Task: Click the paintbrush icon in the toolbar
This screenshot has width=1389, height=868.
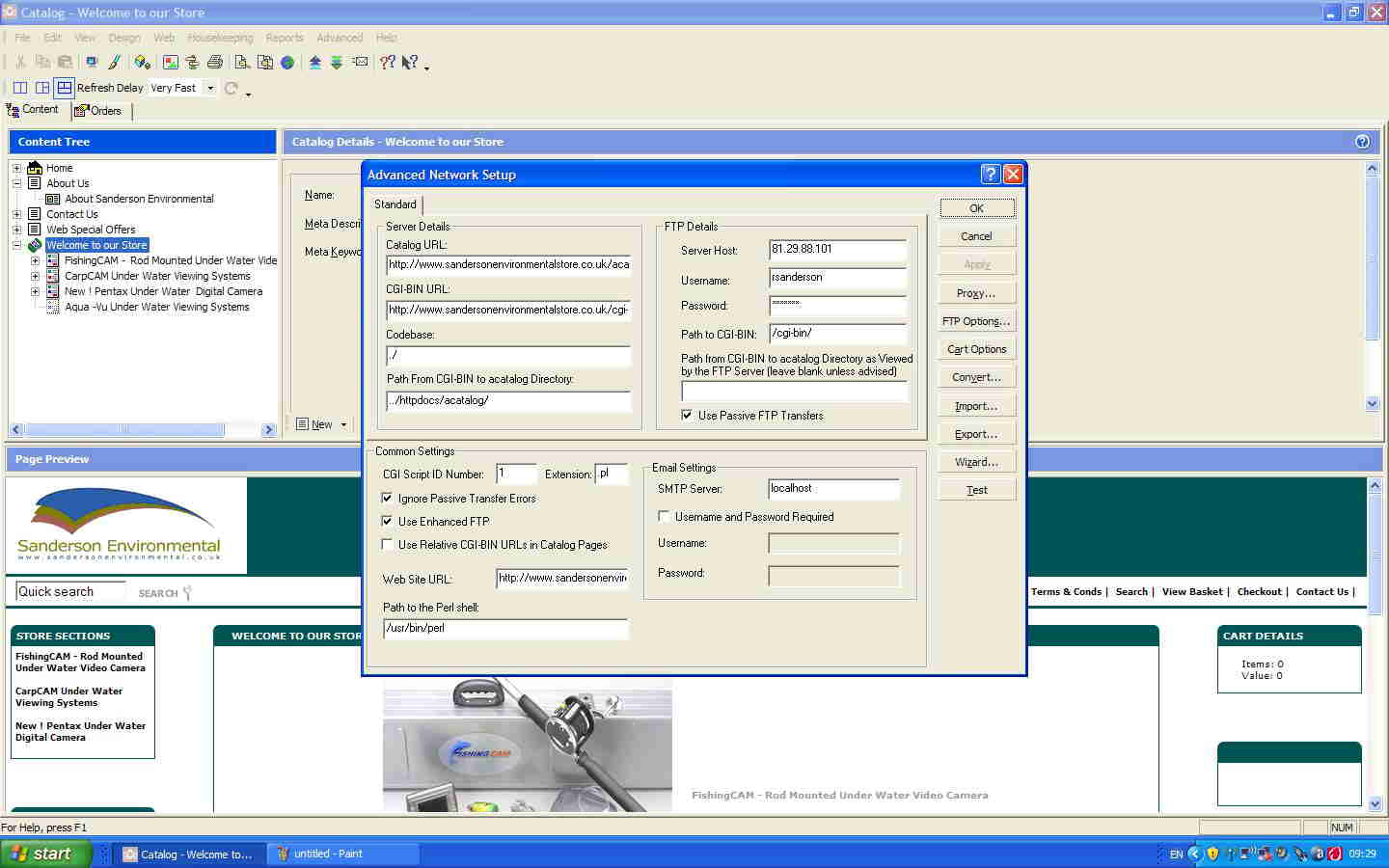Action: (114, 63)
